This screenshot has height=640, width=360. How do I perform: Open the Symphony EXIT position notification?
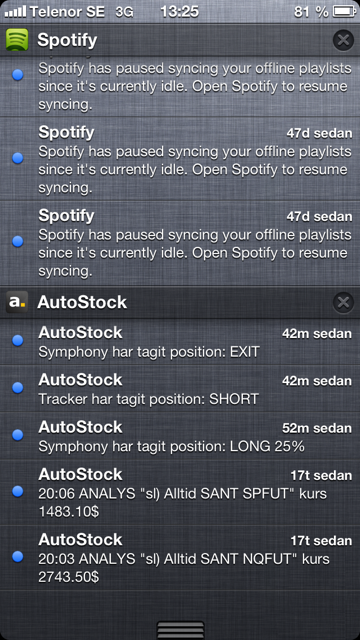pos(180,342)
